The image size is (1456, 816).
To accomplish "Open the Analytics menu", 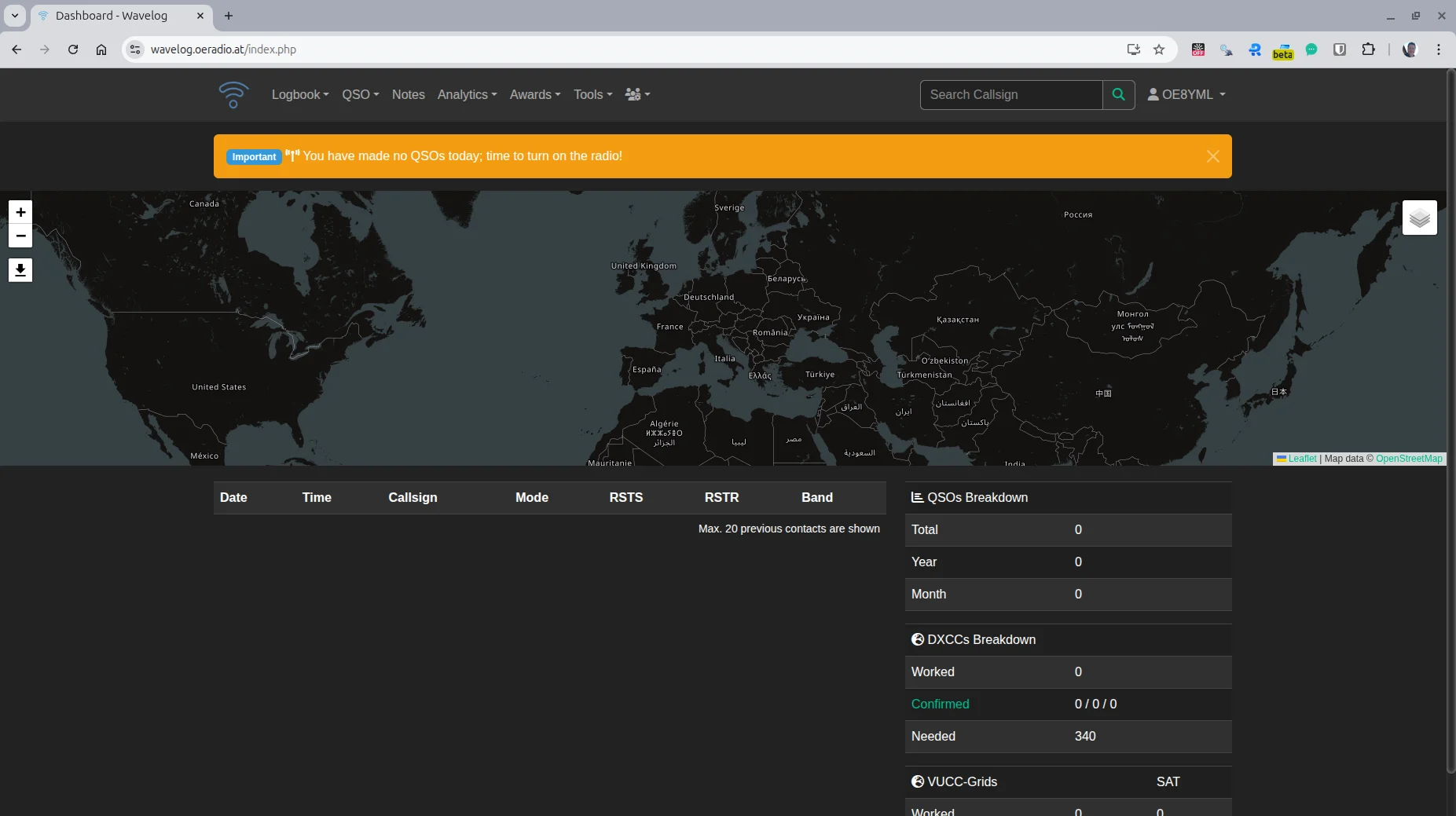I will [x=467, y=94].
